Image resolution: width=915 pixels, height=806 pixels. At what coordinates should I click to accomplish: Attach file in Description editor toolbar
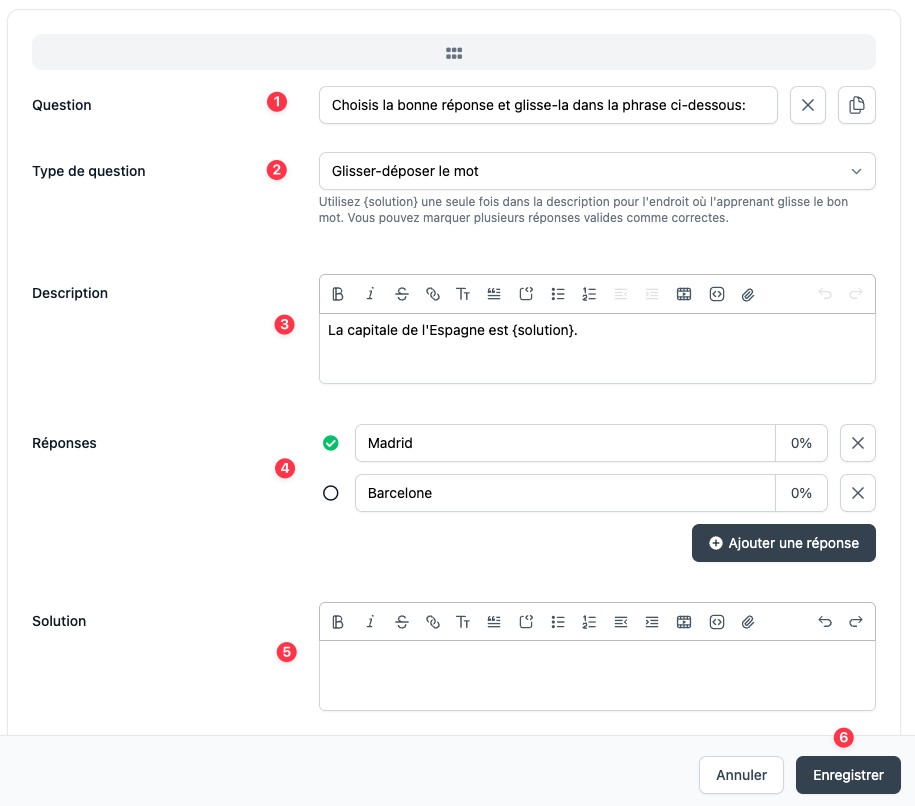tap(748, 294)
